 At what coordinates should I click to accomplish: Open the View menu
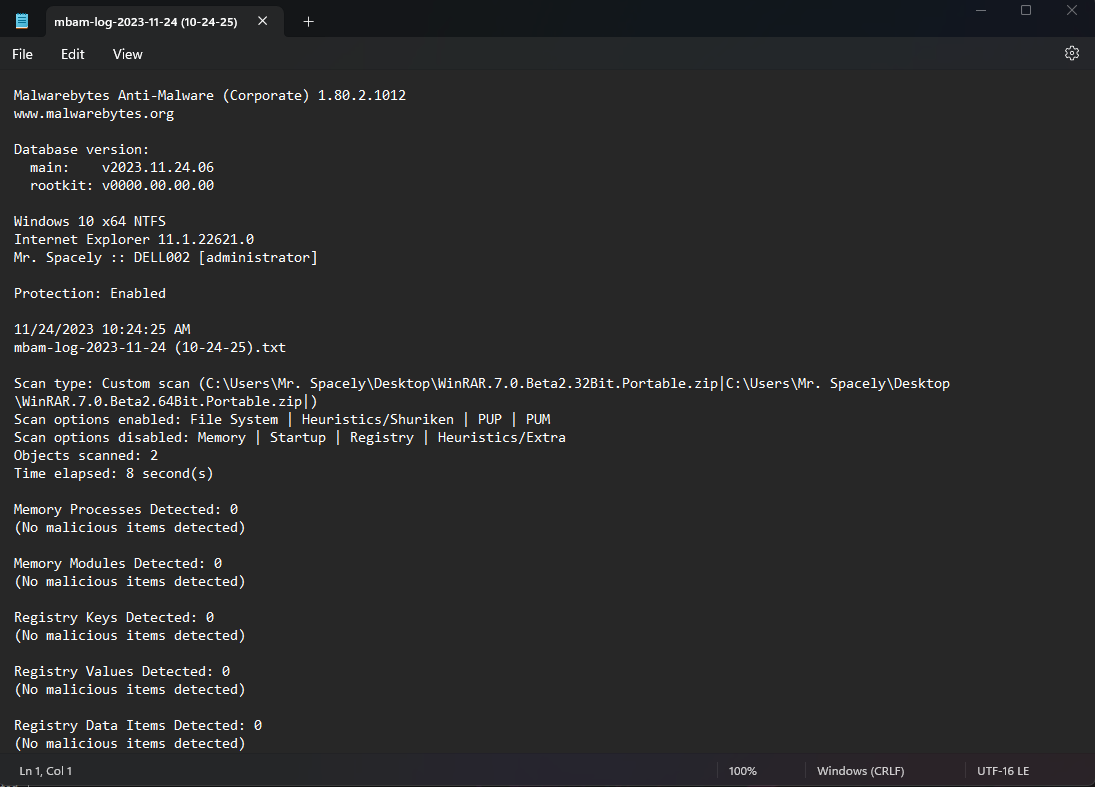pyautogui.click(x=128, y=54)
